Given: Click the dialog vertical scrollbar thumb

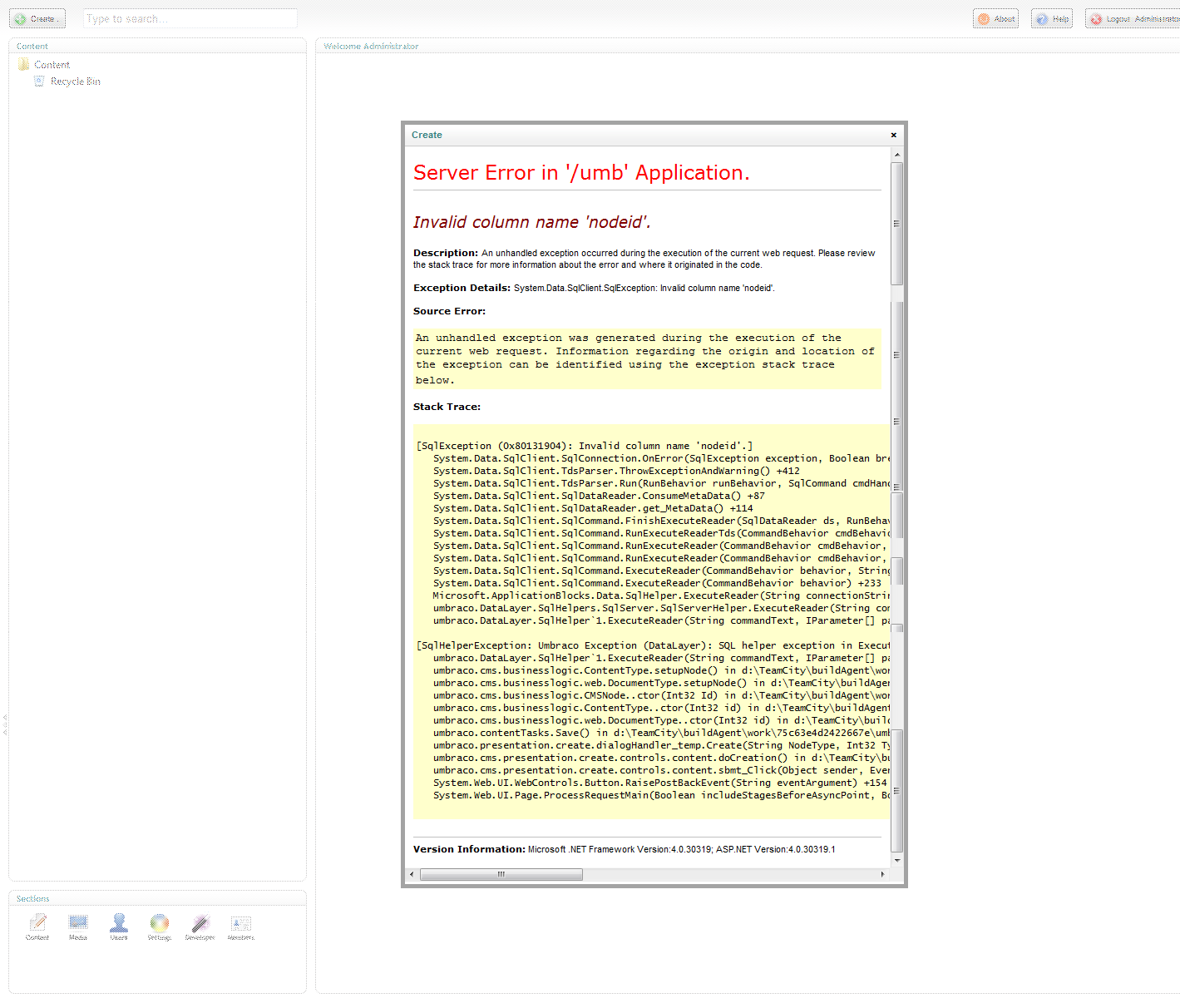Looking at the screenshot, I should (896, 223).
